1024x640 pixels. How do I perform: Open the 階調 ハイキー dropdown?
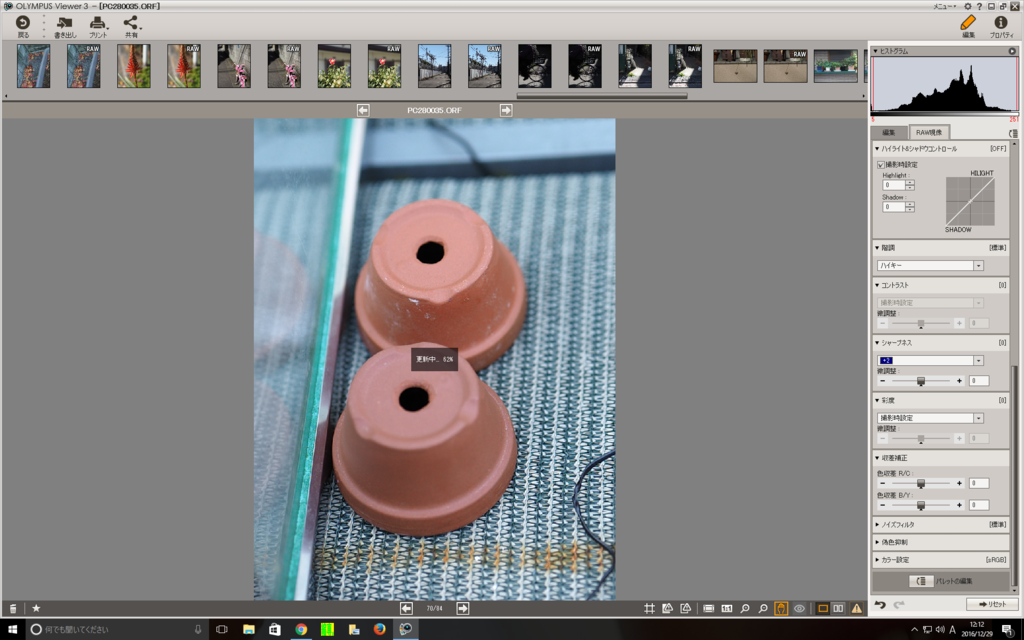point(930,266)
